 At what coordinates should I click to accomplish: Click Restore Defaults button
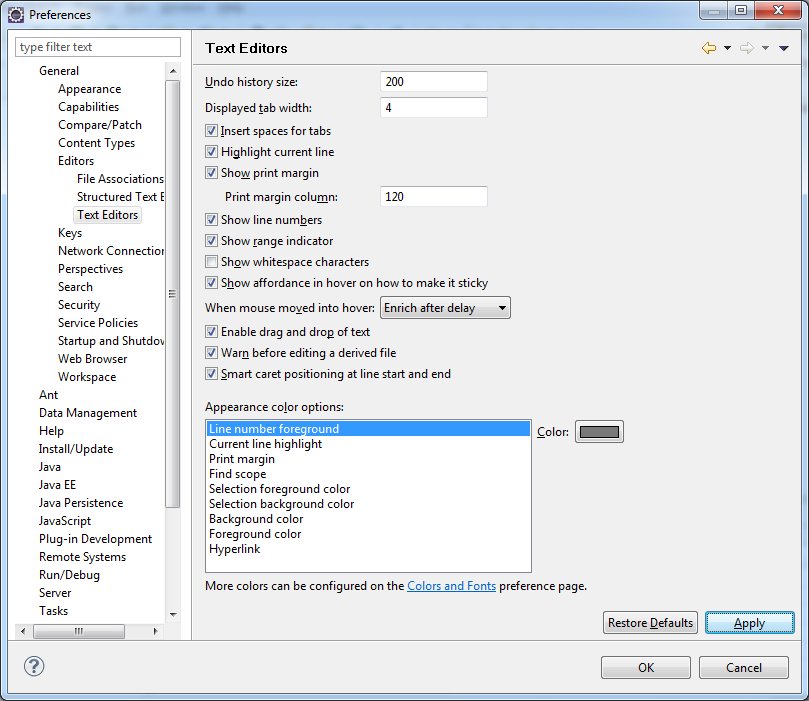point(650,623)
